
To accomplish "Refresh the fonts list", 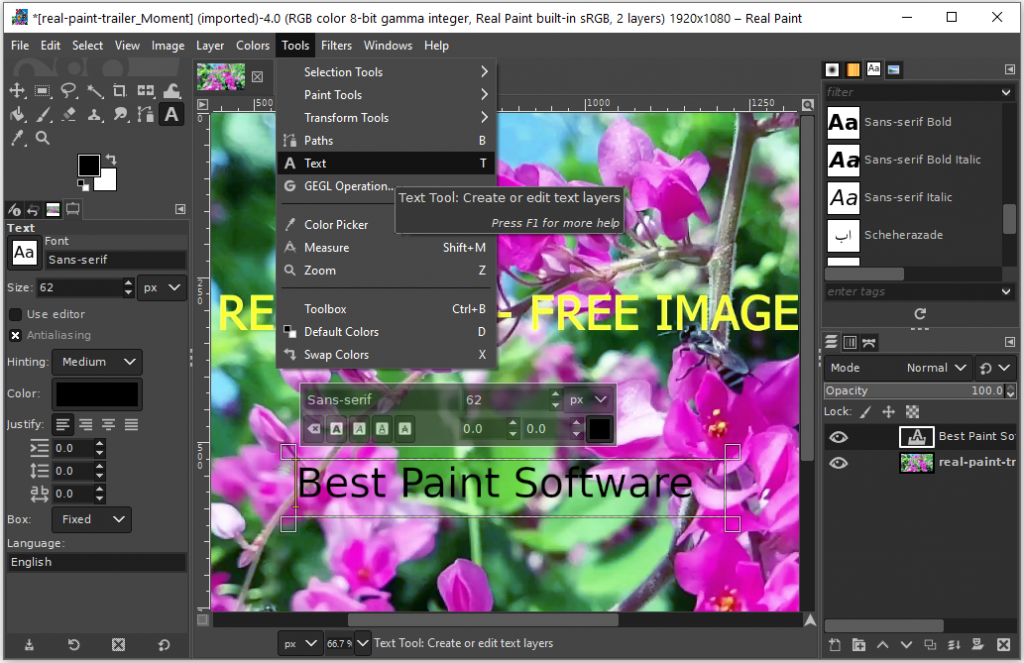I will 920,314.
